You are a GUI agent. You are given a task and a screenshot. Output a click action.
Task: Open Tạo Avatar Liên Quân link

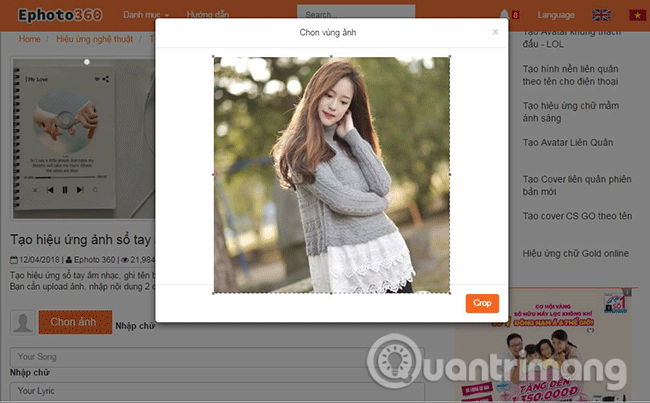(x=568, y=142)
